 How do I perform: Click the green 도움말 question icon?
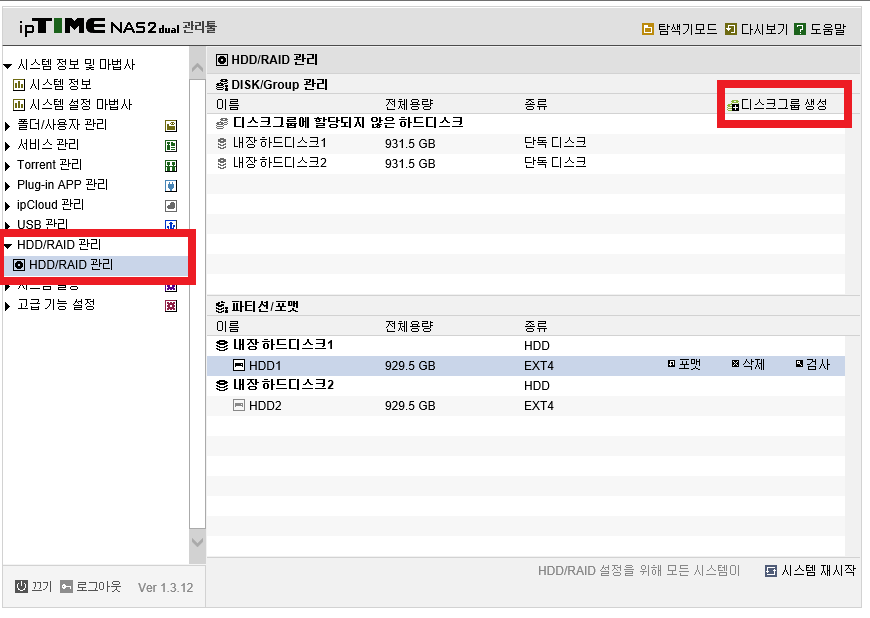point(800,29)
